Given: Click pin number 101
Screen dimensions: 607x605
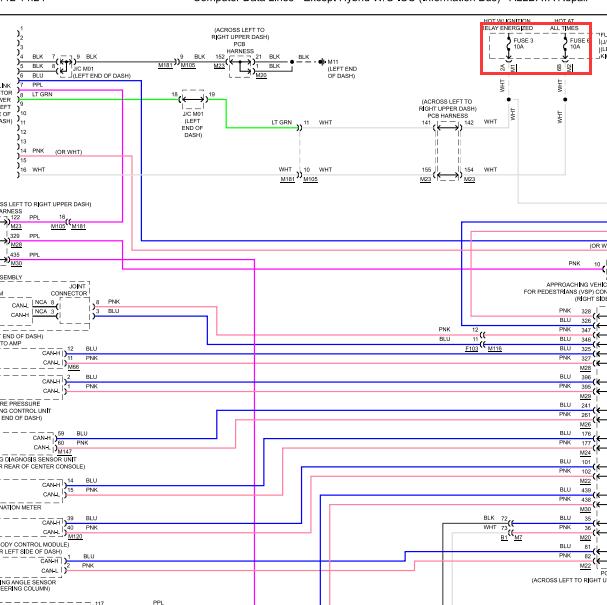Looking at the screenshot, I should 586,462.
